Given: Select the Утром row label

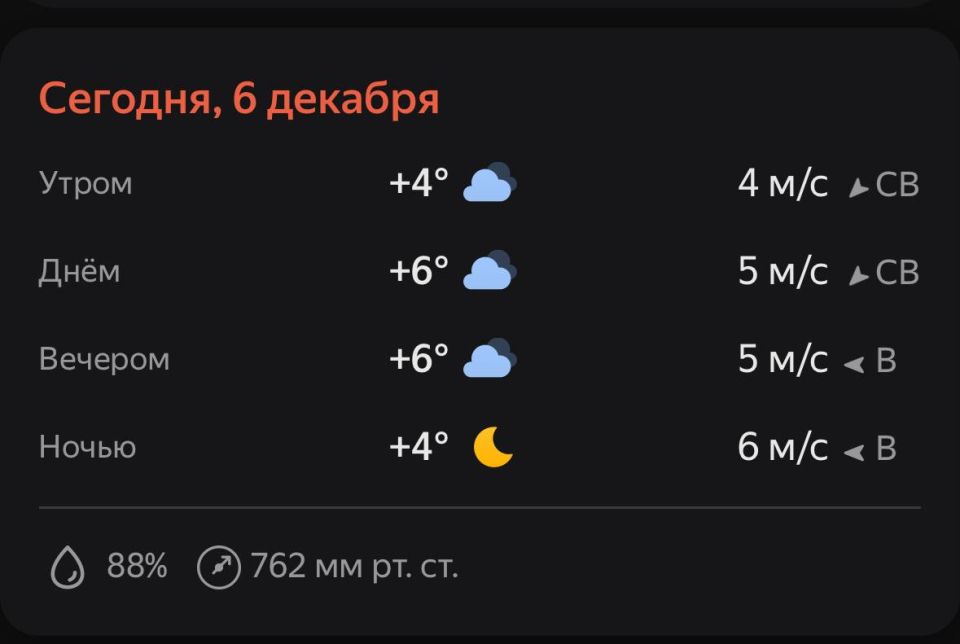Looking at the screenshot, I should pos(86,183).
